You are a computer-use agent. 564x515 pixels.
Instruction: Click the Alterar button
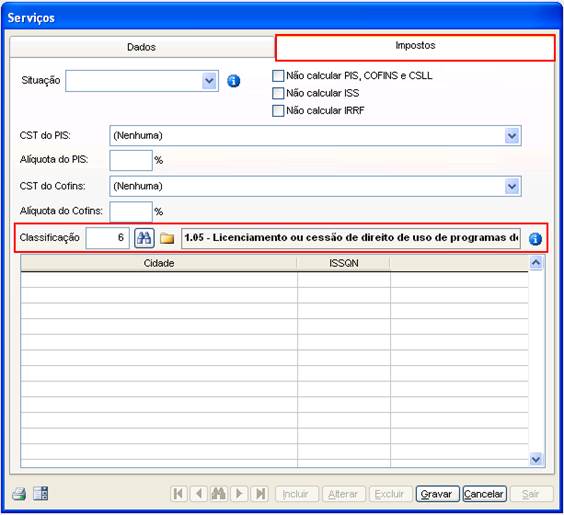pos(344,494)
